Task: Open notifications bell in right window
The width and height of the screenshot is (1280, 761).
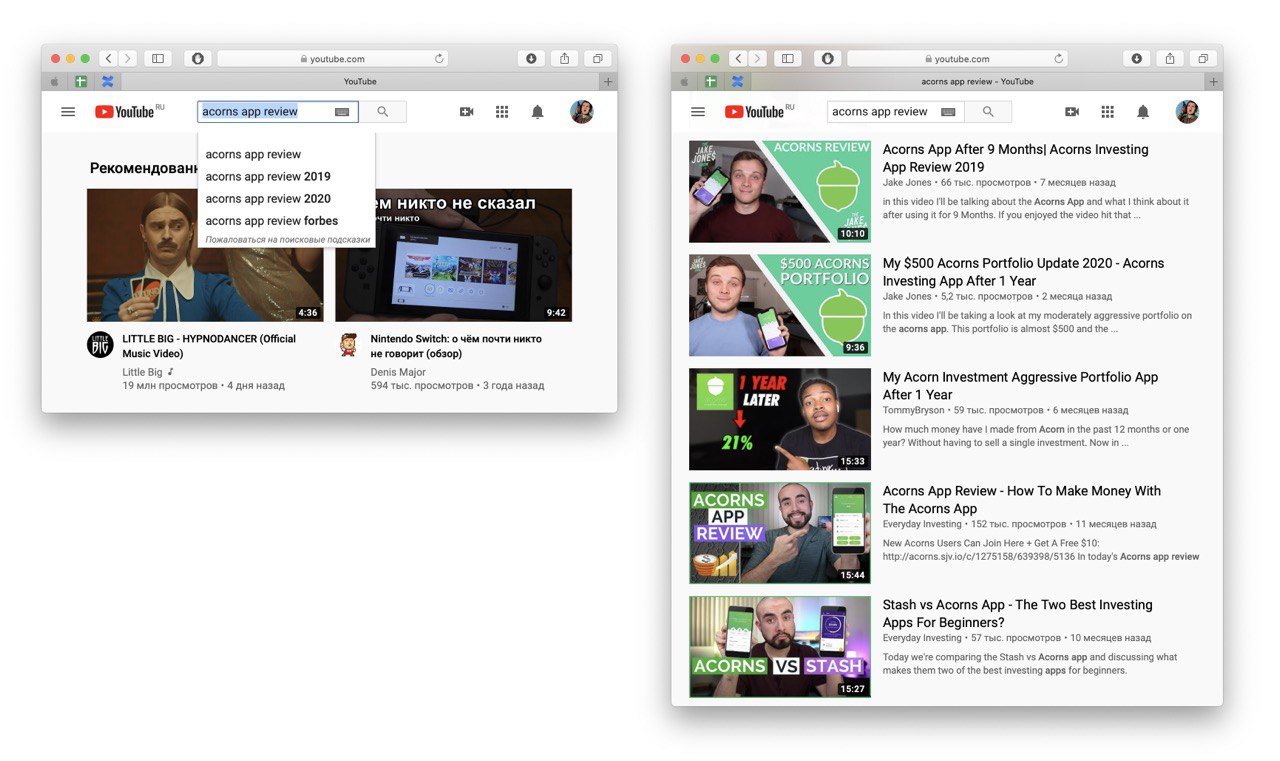Action: pos(1143,112)
